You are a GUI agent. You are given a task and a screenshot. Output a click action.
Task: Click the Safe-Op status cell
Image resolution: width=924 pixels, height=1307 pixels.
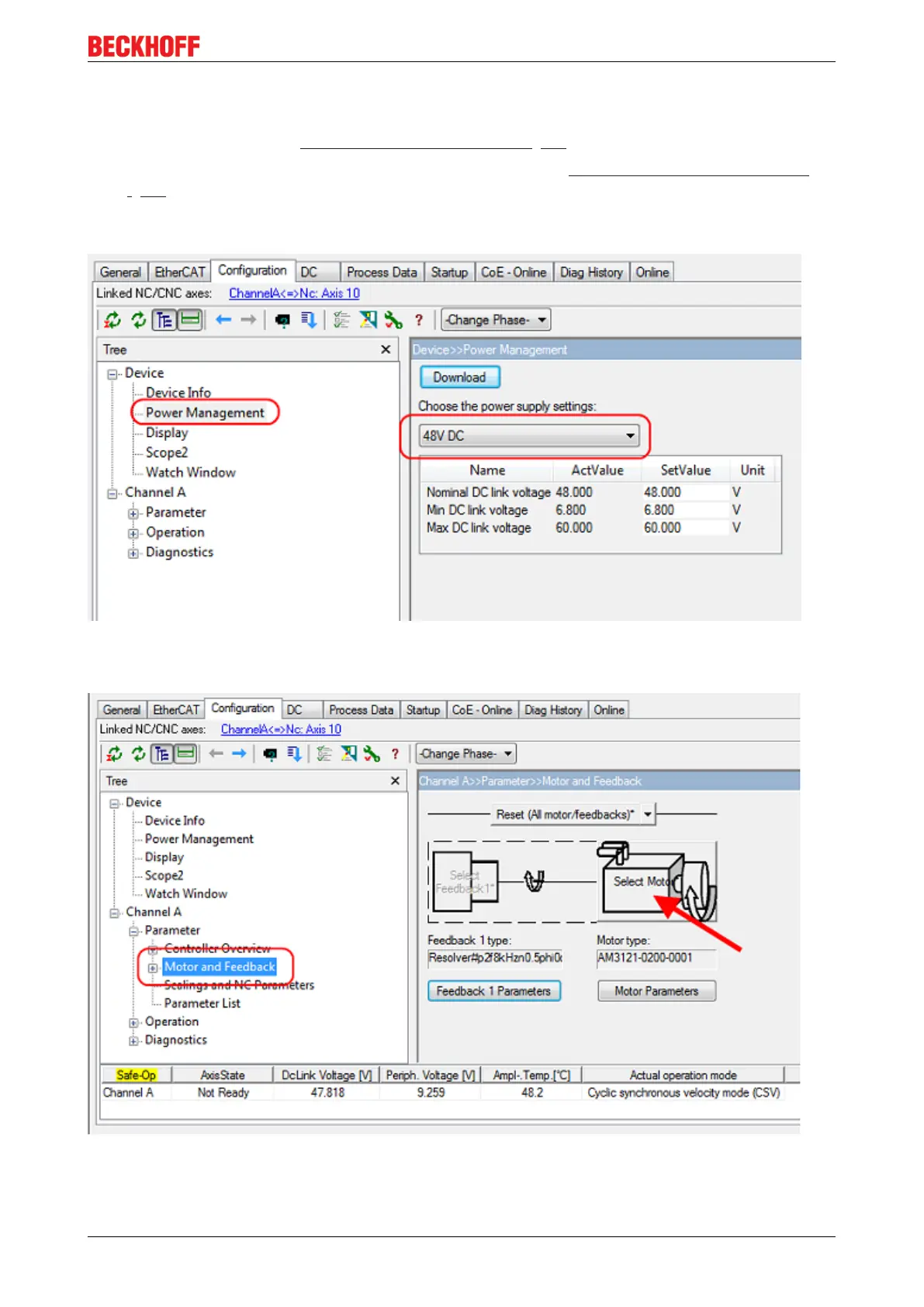[x=137, y=1075]
